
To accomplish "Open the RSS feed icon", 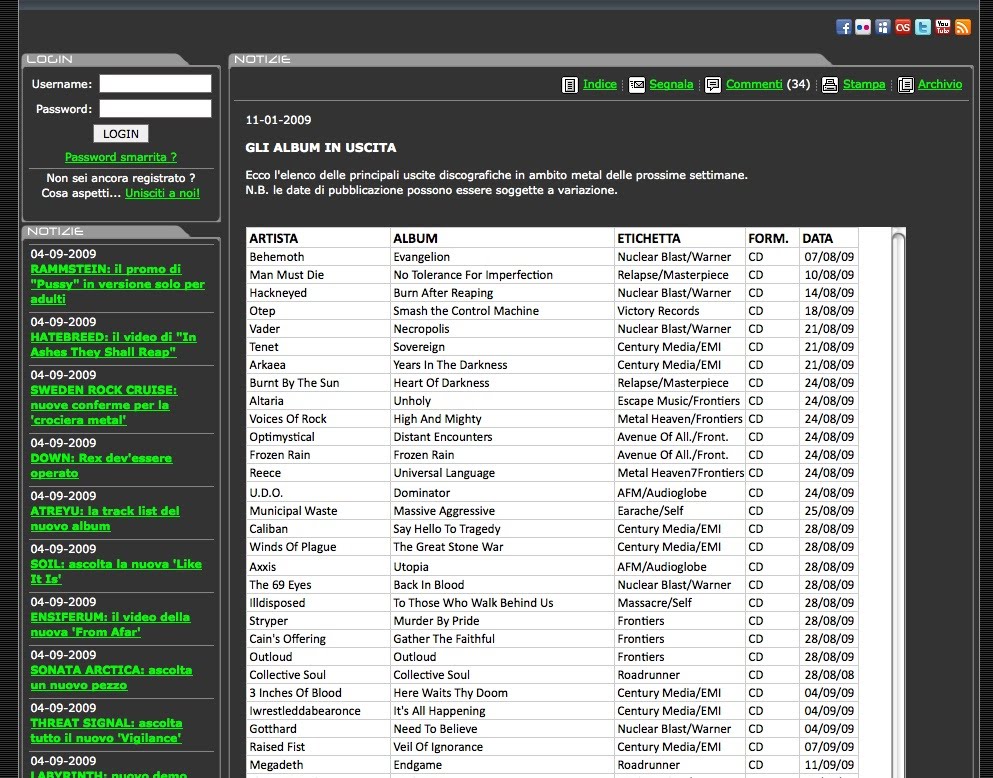I will click(x=963, y=27).
